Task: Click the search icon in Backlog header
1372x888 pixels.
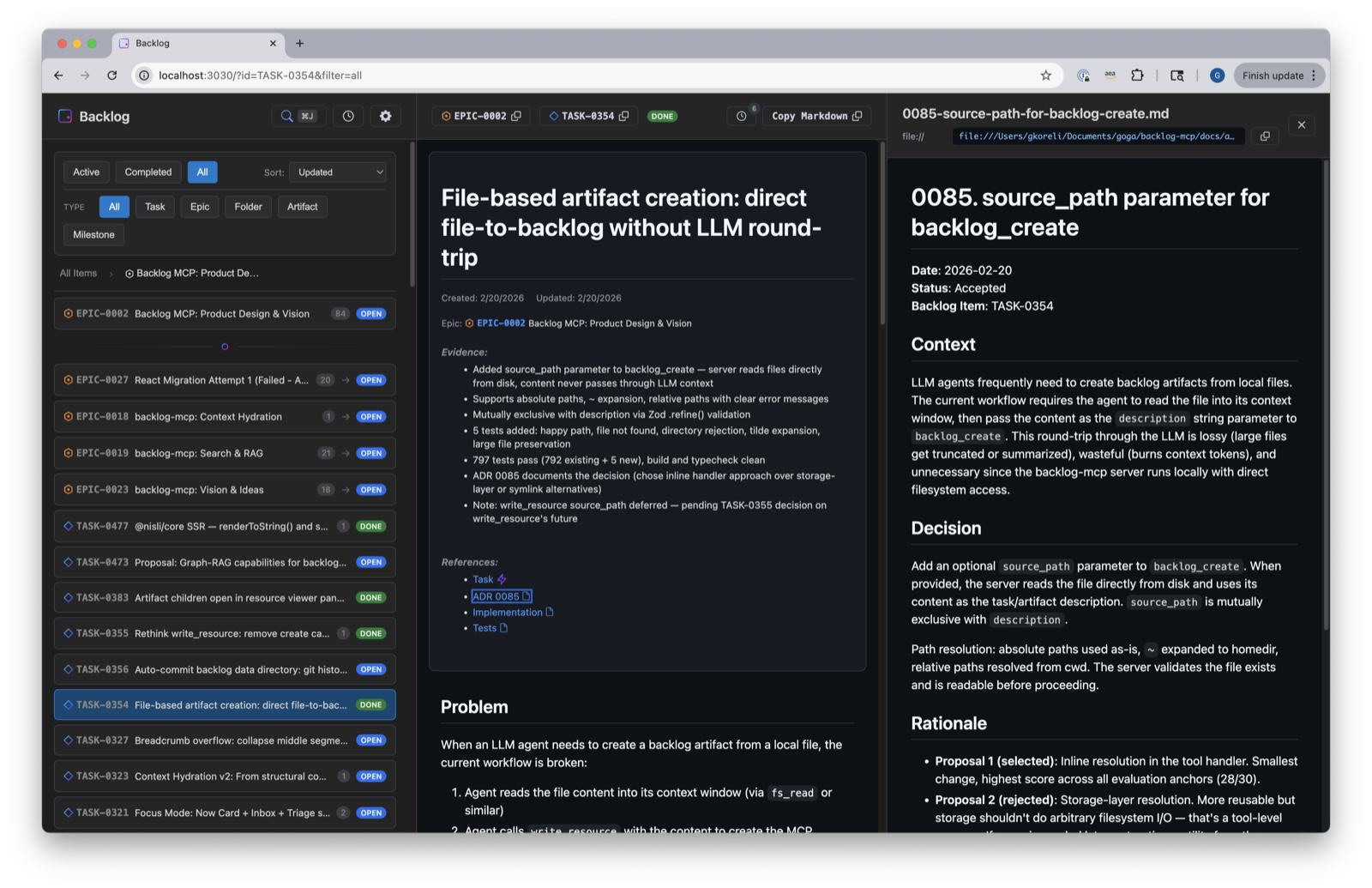Action: (x=287, y=117)
